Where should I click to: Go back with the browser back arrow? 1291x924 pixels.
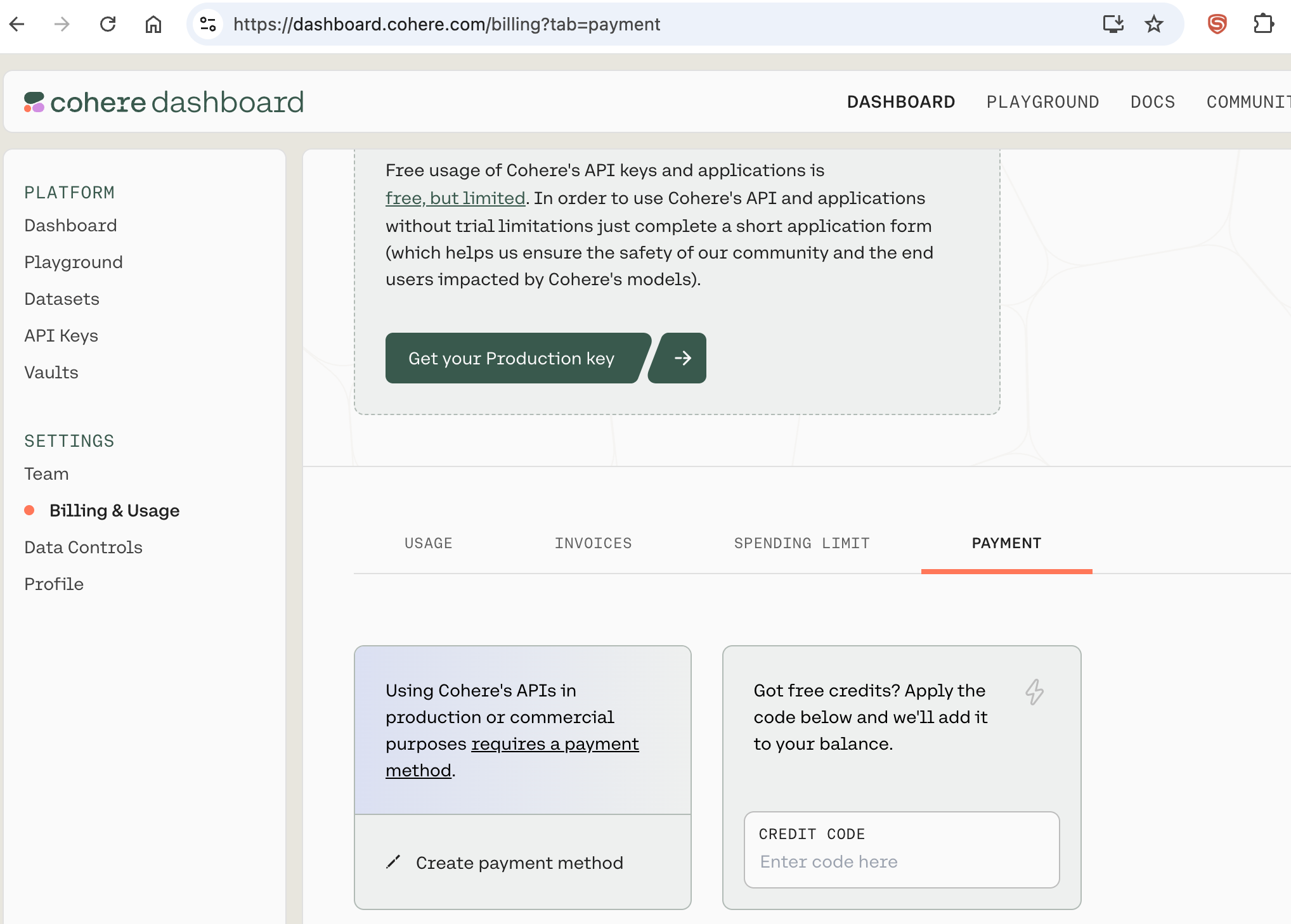pos(17,24)
